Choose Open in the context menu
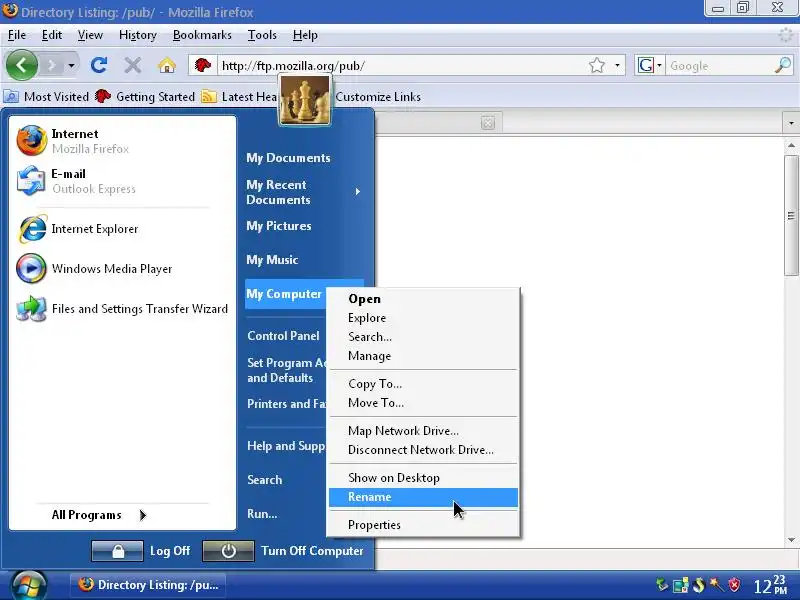 point(423,299)
